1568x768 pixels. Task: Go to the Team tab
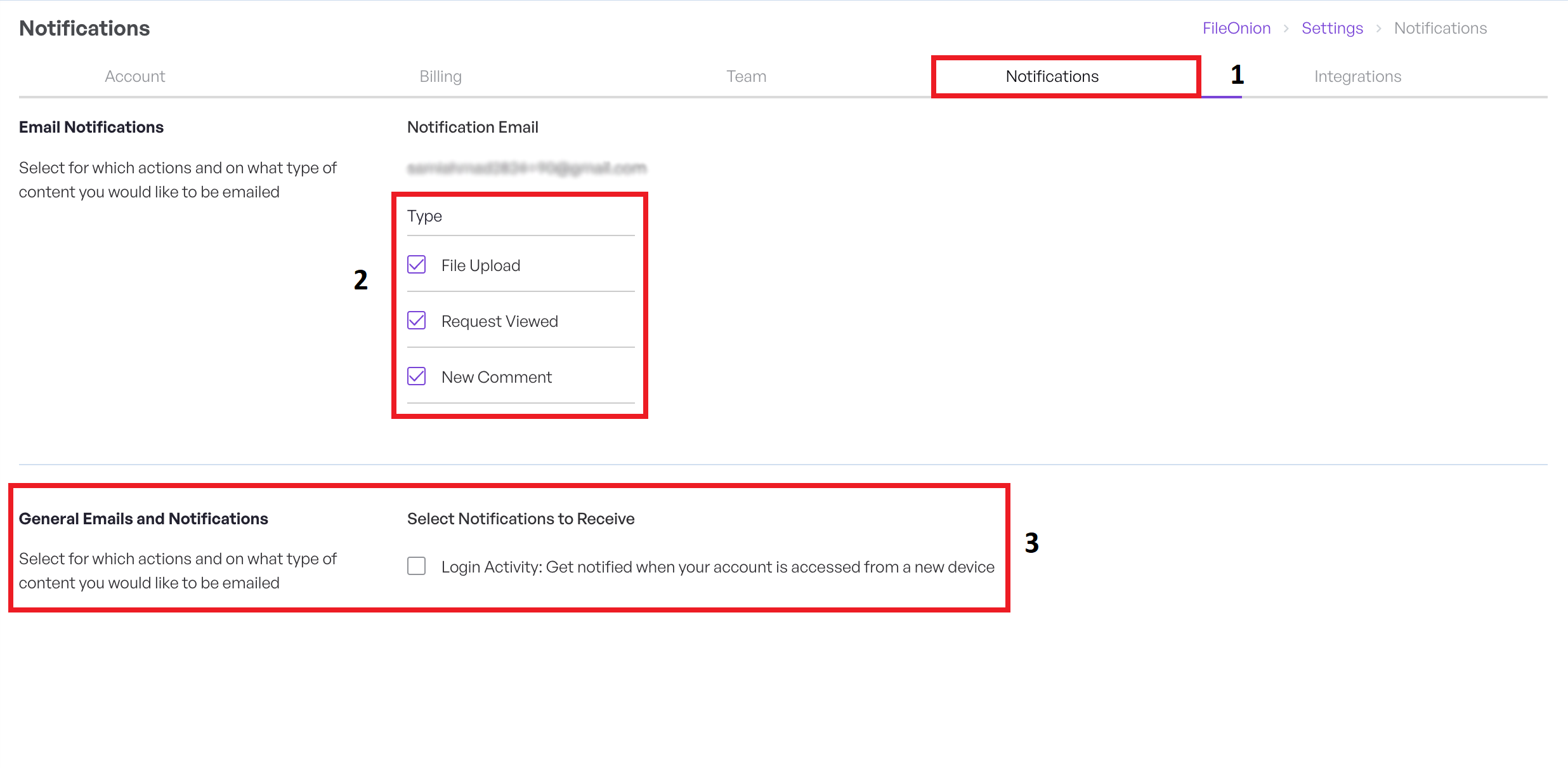pyautogui.click(x=746, y=76)
